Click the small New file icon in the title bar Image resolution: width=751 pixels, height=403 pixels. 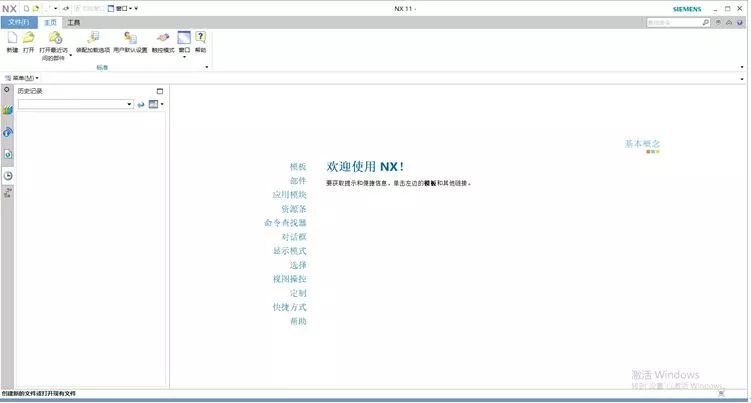[x=26, y=9]
